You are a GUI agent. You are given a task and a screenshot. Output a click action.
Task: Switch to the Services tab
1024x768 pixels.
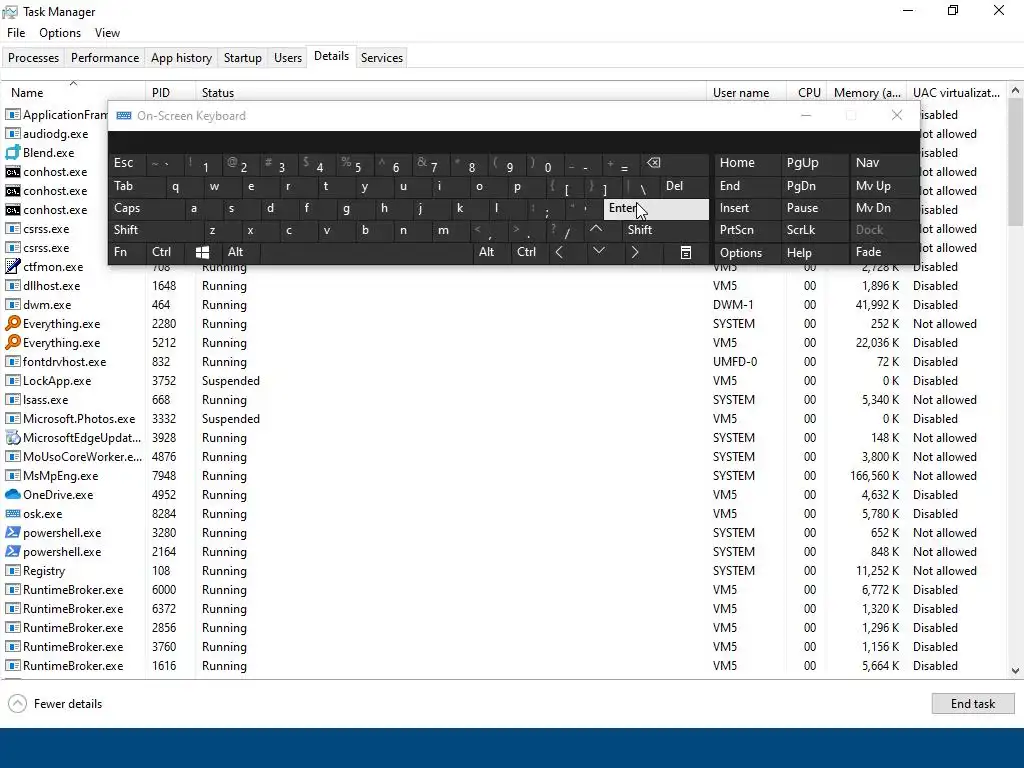(382, 57)
